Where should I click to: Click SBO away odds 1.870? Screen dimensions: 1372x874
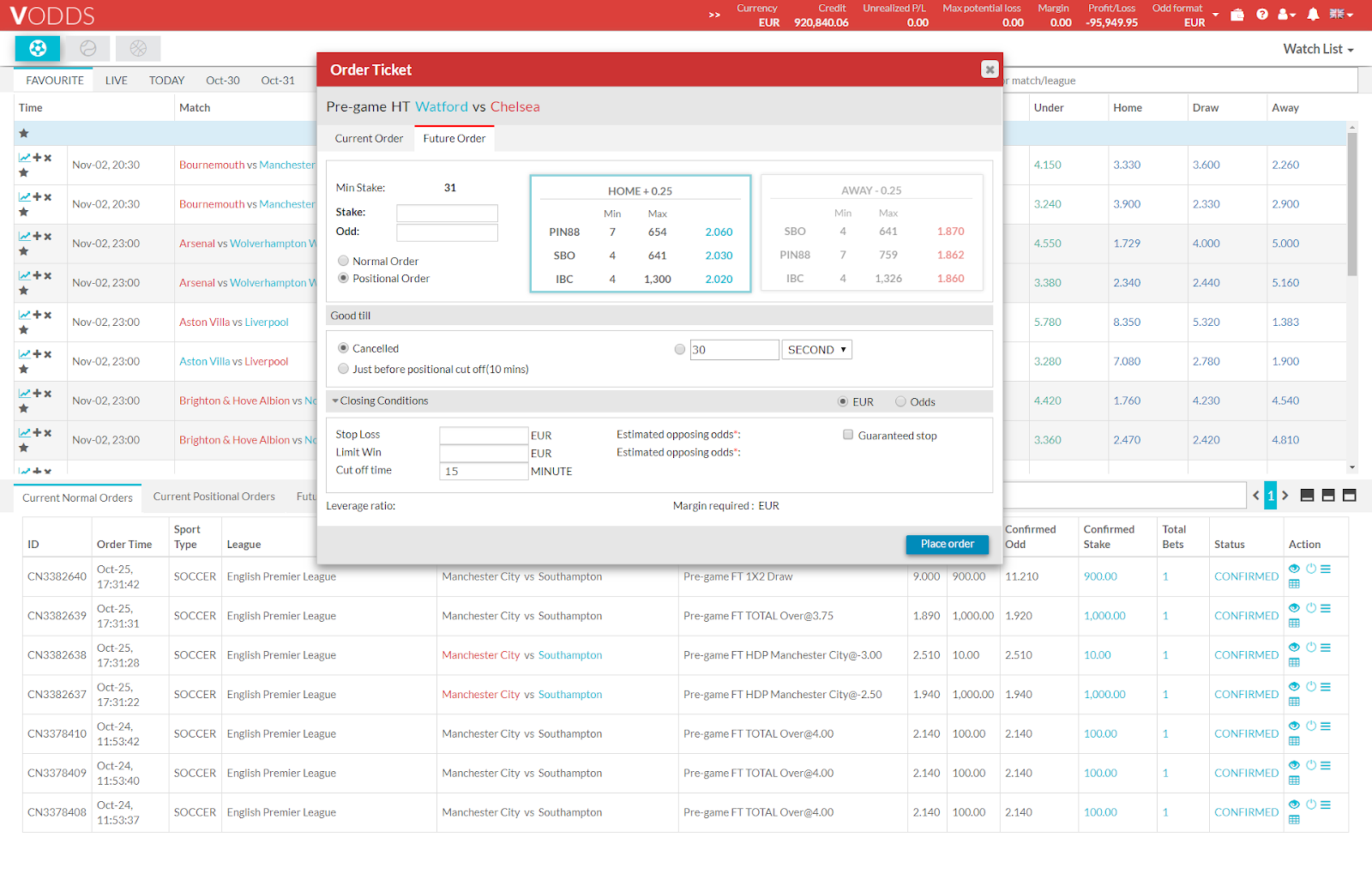pos(950,232)
